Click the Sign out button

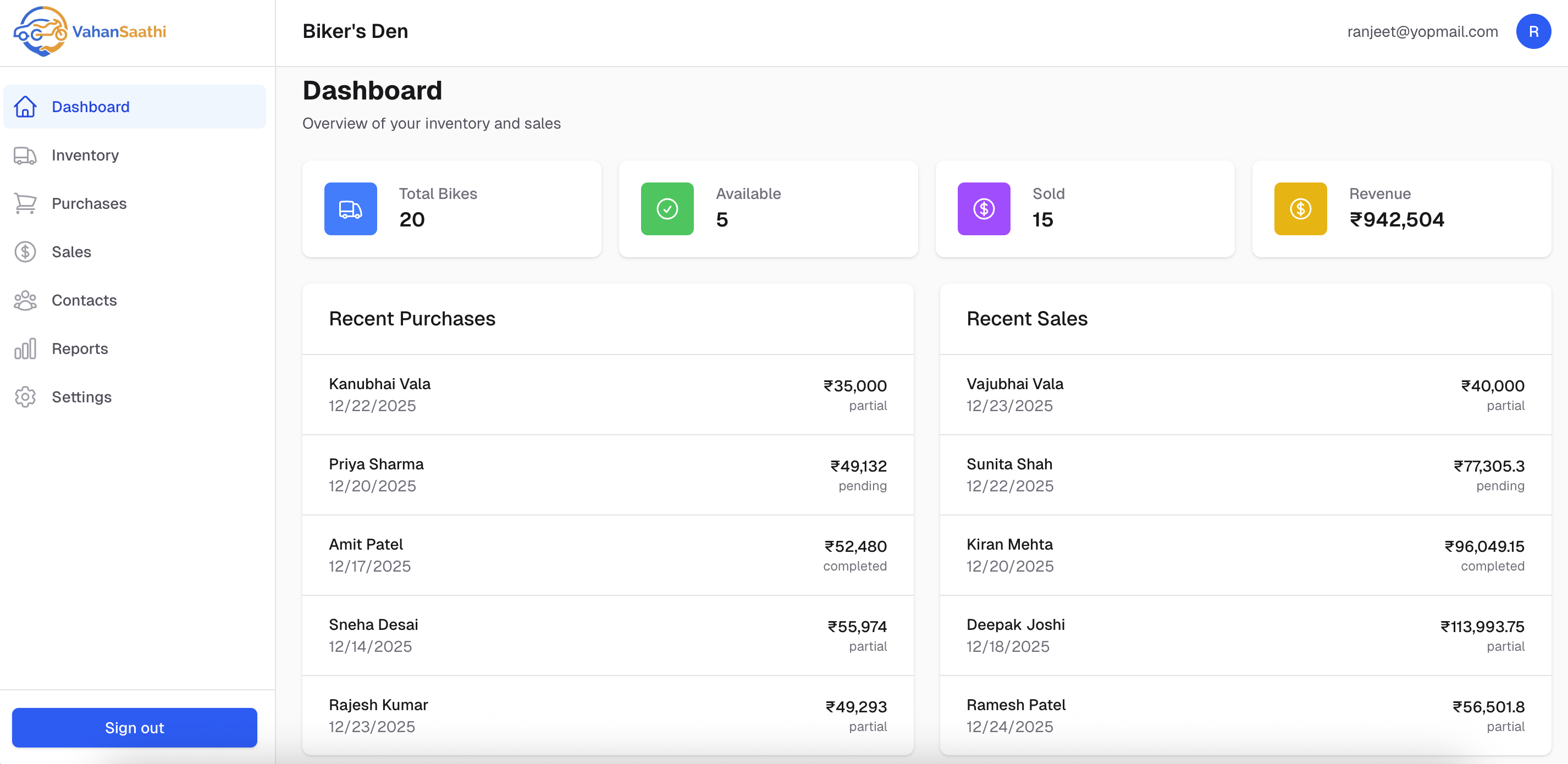click(x=135, y=728)
